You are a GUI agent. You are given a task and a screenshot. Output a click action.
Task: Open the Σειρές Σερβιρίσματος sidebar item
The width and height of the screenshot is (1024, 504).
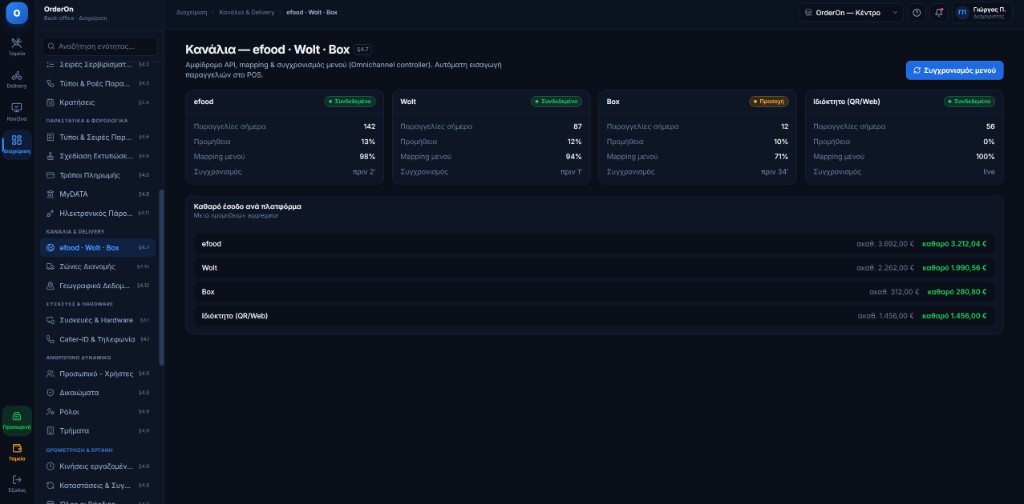pyautogui.click(x=97, y=65)
